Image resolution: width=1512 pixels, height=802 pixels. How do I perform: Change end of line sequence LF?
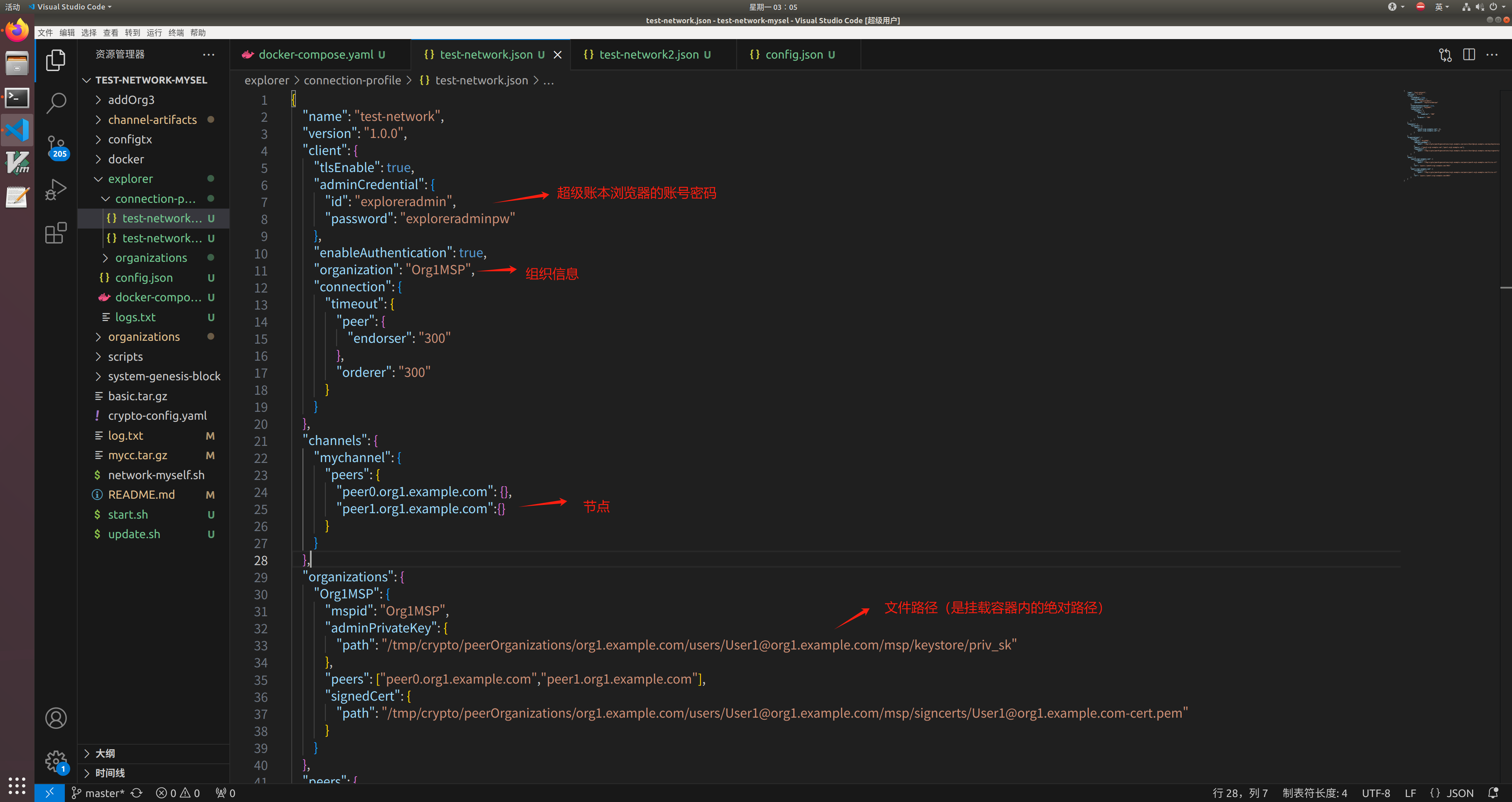pyautogui.click(x=1411, y=793)
